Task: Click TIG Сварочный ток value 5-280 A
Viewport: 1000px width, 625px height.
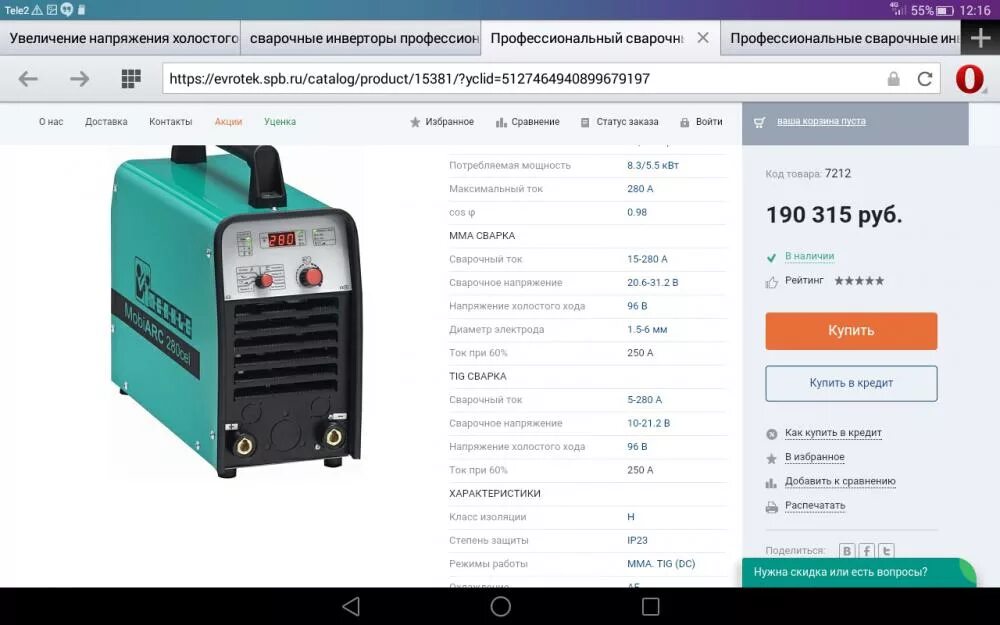Action: click(x=644, y=400)
